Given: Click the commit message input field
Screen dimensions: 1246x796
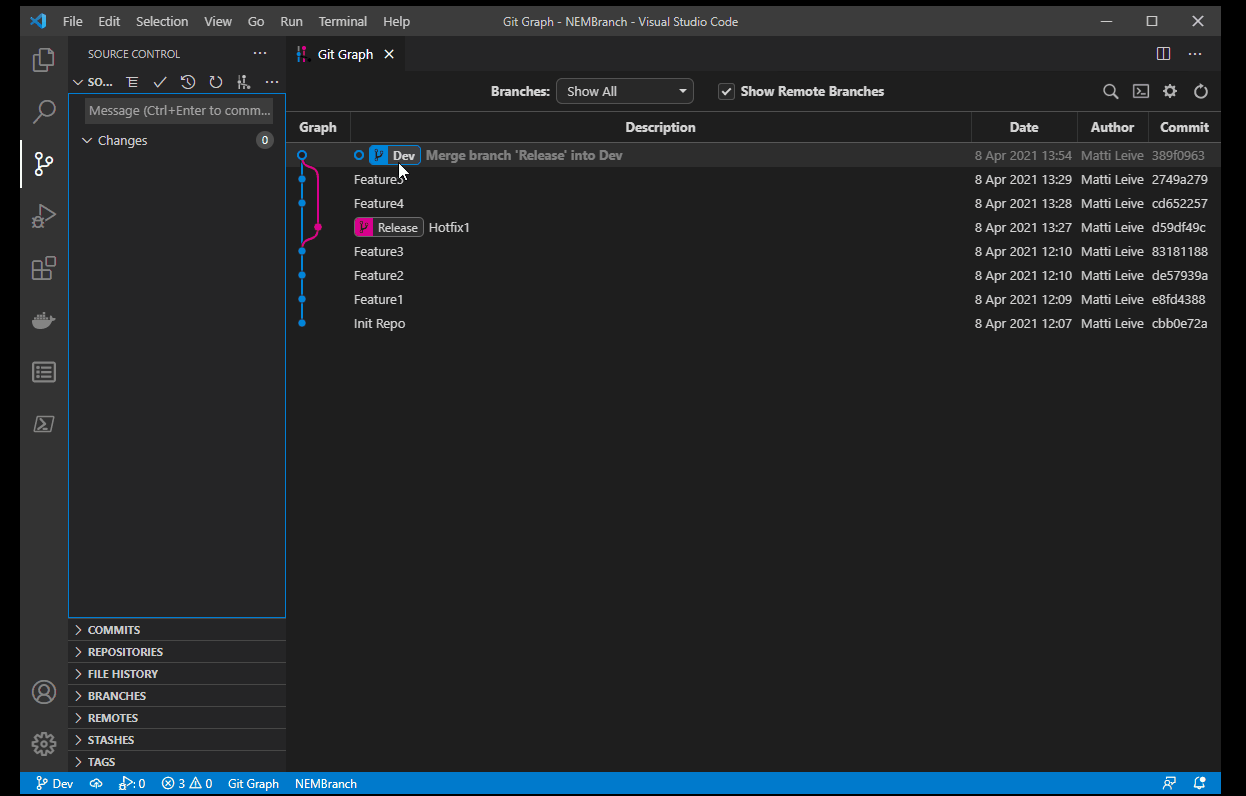Looking at the screenshot, I should [x=179, y=110].
